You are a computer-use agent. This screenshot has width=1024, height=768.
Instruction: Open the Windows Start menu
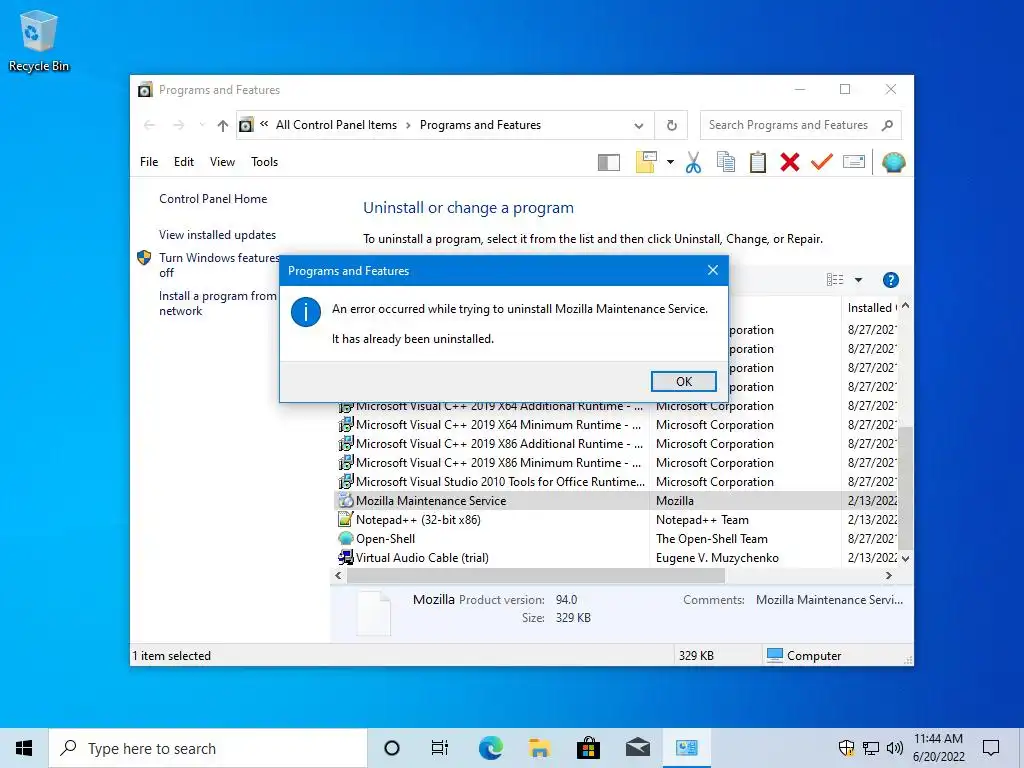point(24,748)
